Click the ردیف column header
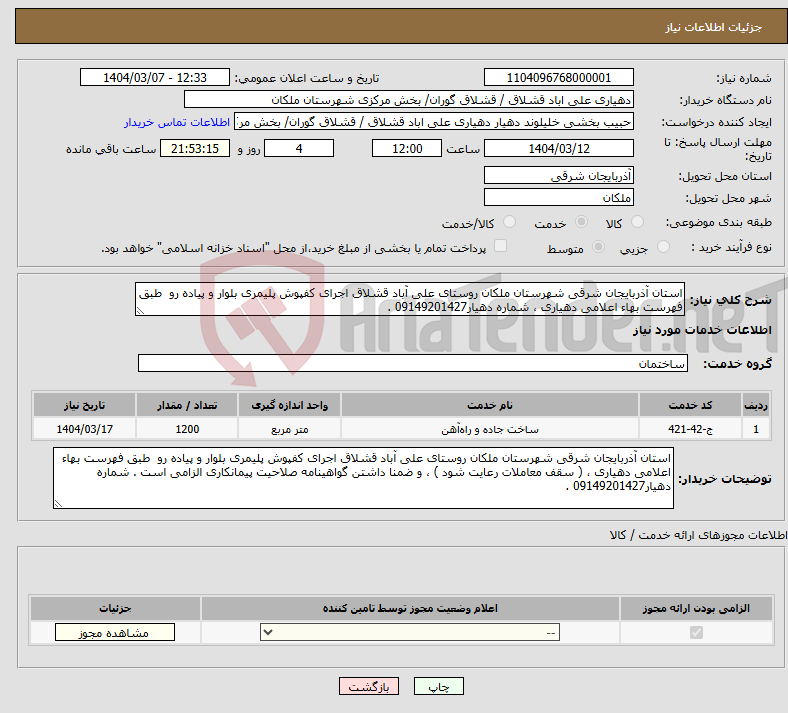The width and height of the screenshot is (788, 713). [756, 405]
